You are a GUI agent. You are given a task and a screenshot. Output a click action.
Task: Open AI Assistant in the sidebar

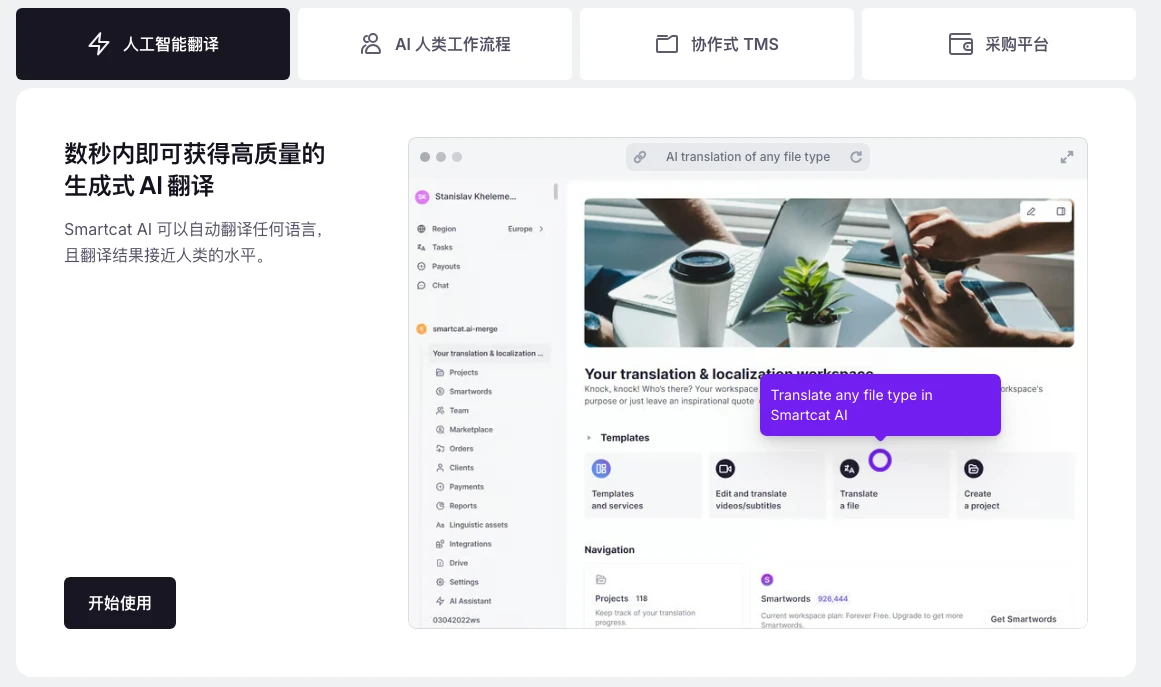tap(470, 601)
